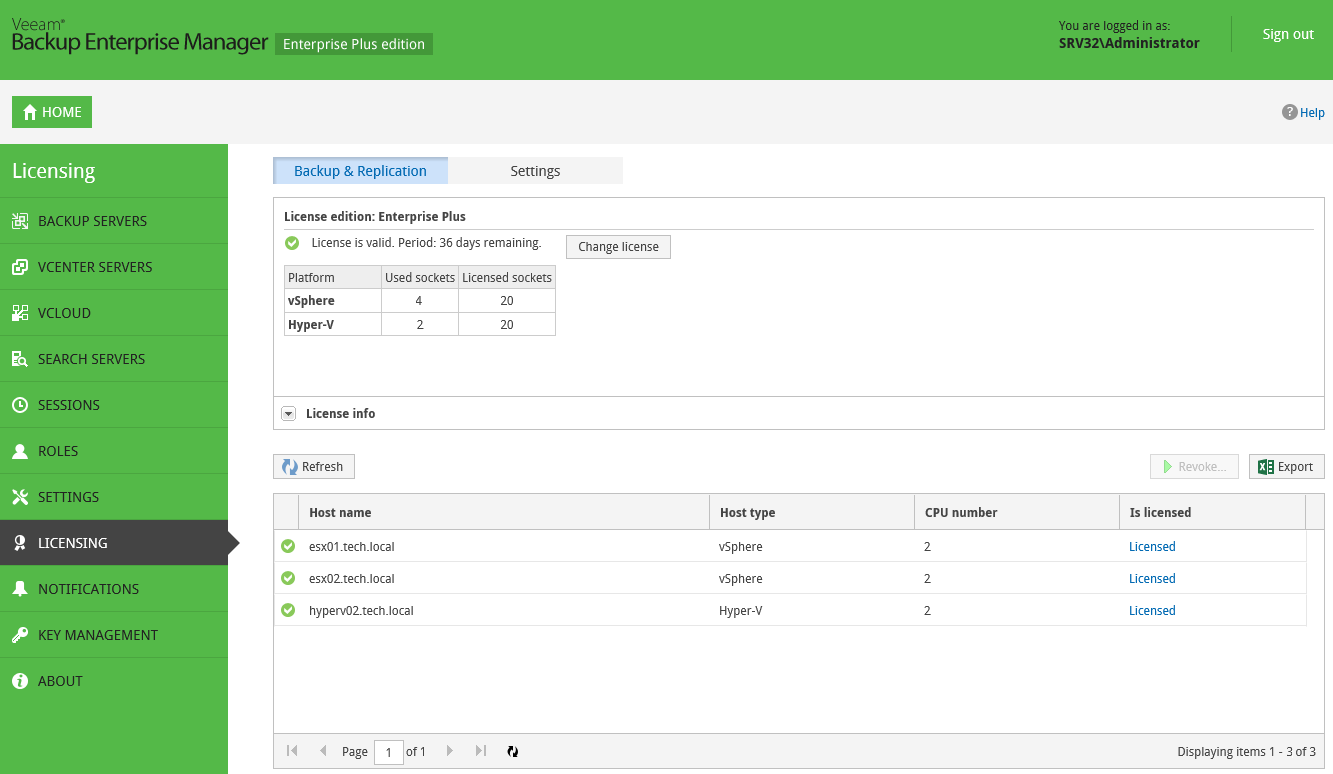Go to the next page of results

pyautogui.click(x=450, y=751)
